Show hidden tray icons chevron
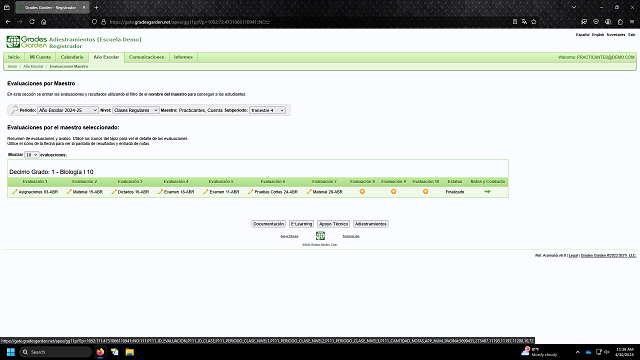 tap(577, 352)
